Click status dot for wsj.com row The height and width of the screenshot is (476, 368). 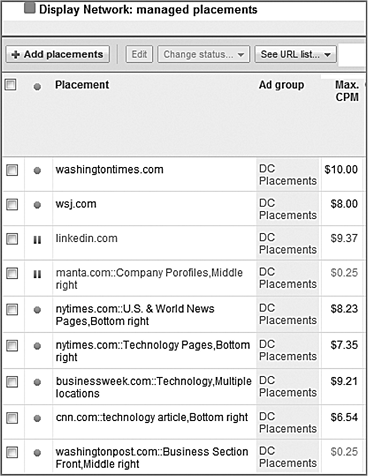pos(37,205)
